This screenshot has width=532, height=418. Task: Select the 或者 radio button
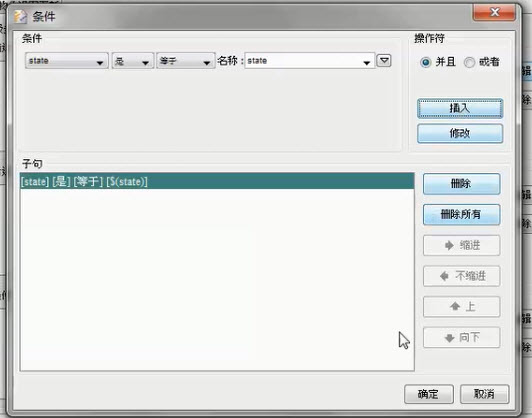(x=469, y=62)
